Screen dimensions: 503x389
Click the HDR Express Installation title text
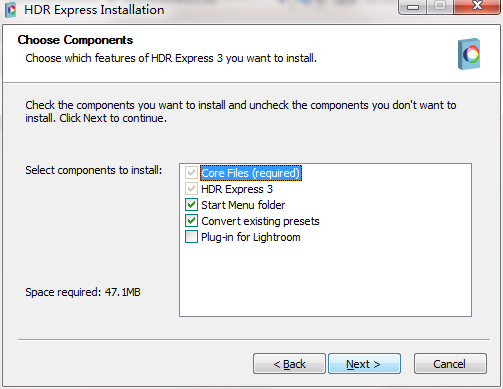pos(94,10)
